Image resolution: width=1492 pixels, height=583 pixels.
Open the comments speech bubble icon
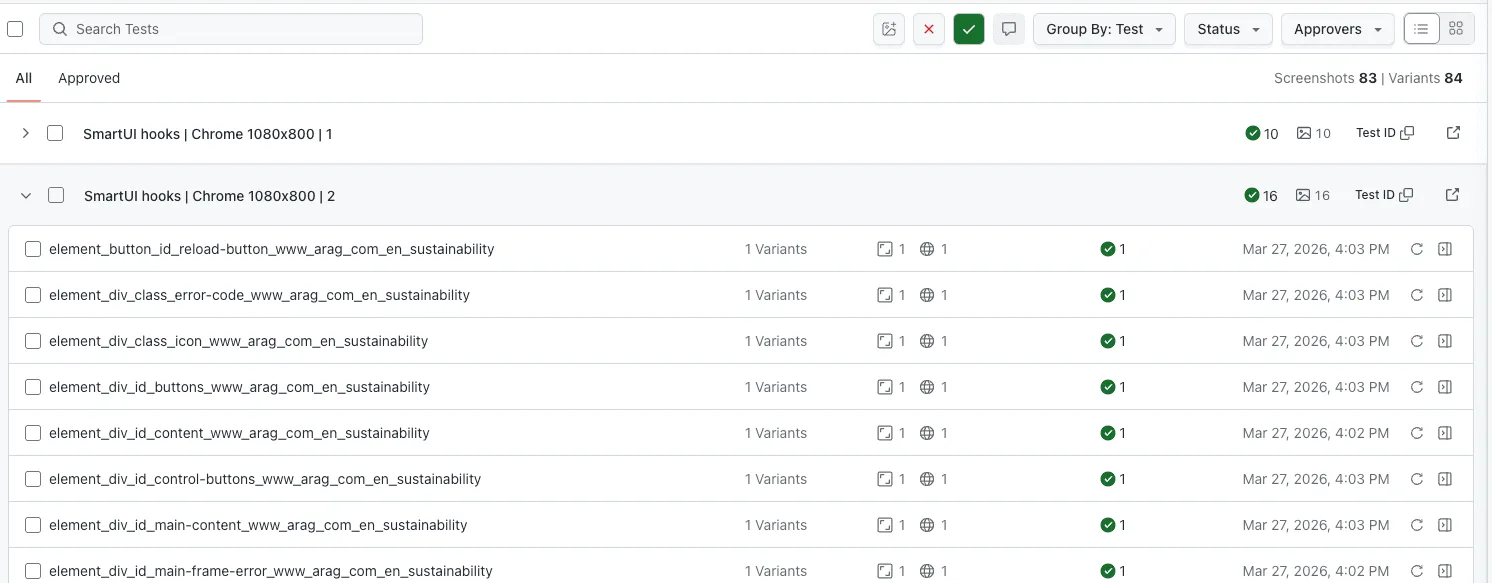[x=1009, y=29]
